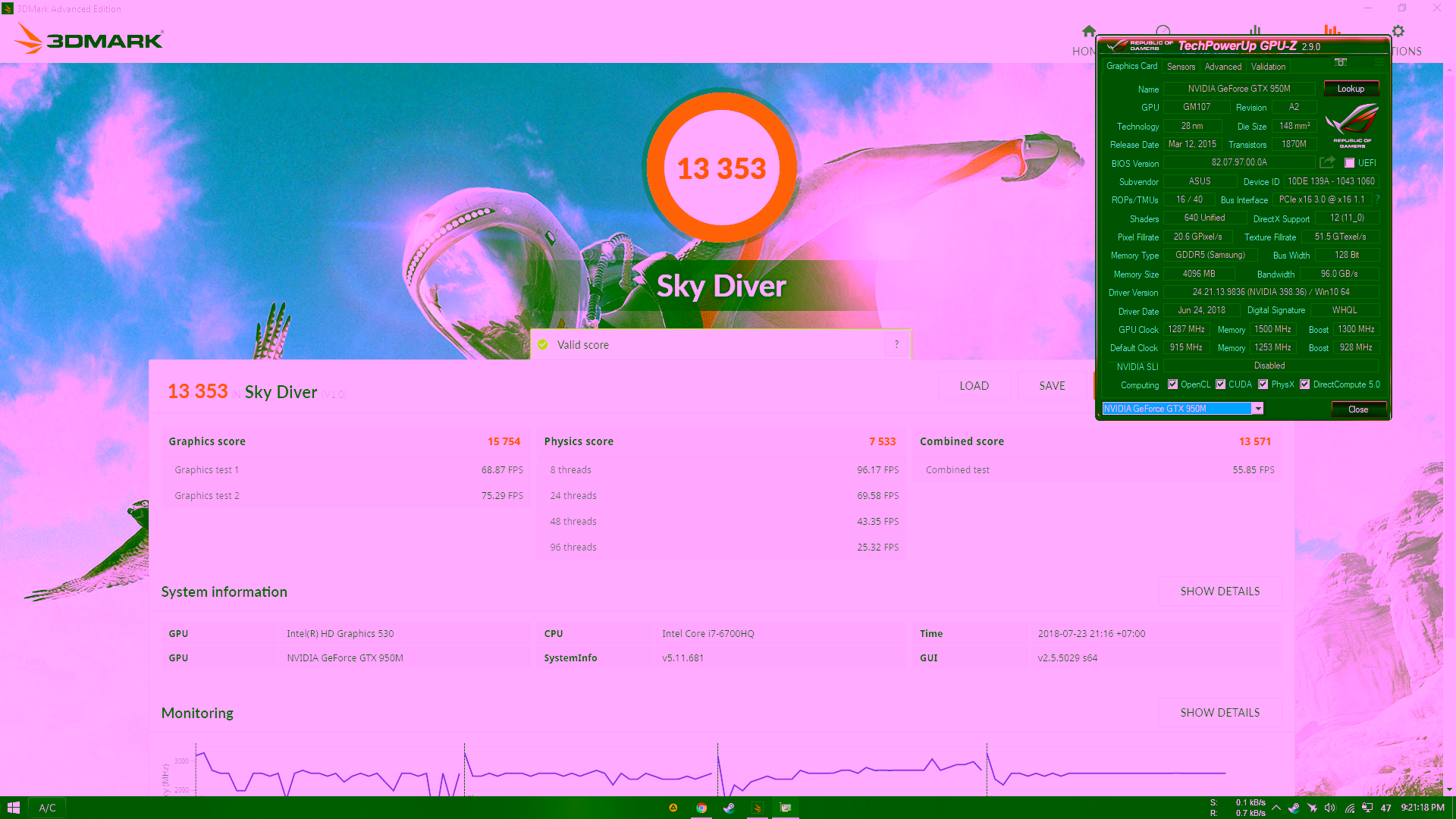Click the monitoring graph area
This screenshot has height=819, width=1456.
(x=709, y=768)
